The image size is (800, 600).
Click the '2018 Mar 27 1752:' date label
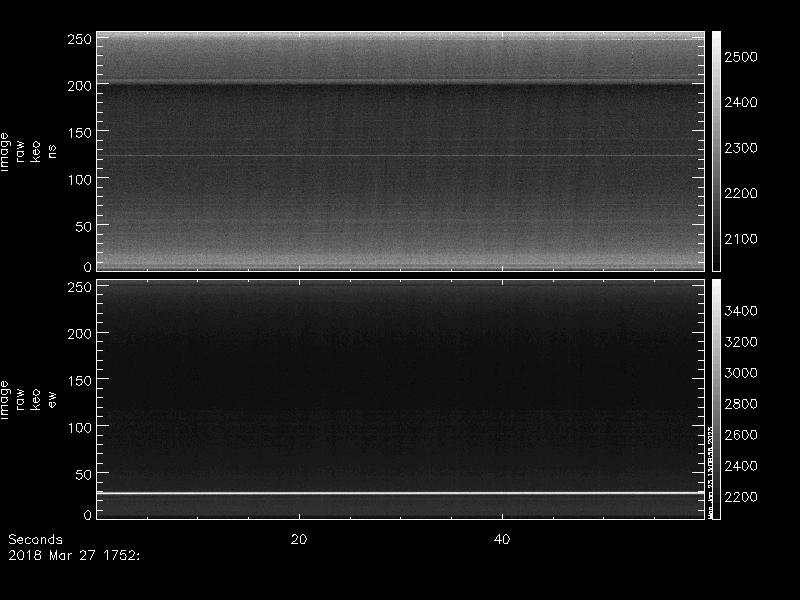pos(73,553)
